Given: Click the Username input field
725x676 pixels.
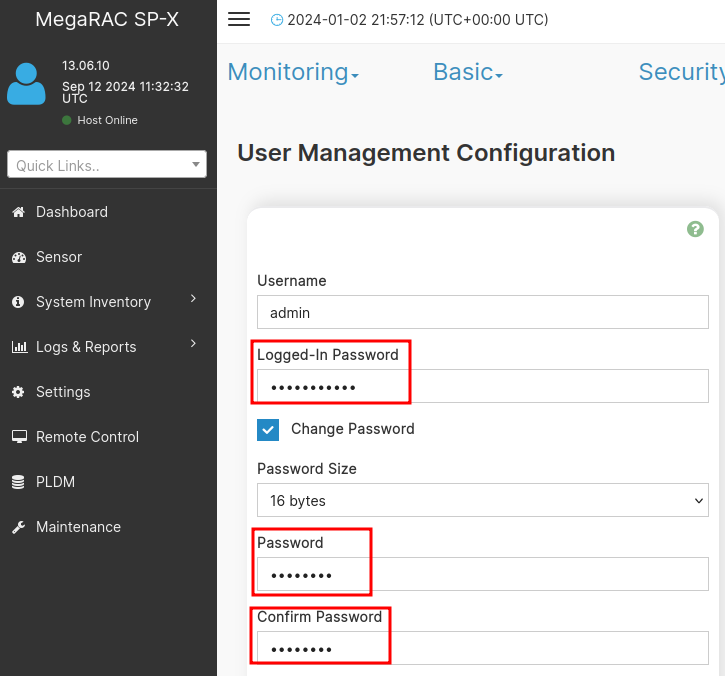Looking at the screenshot, I should tap(482, 312).
